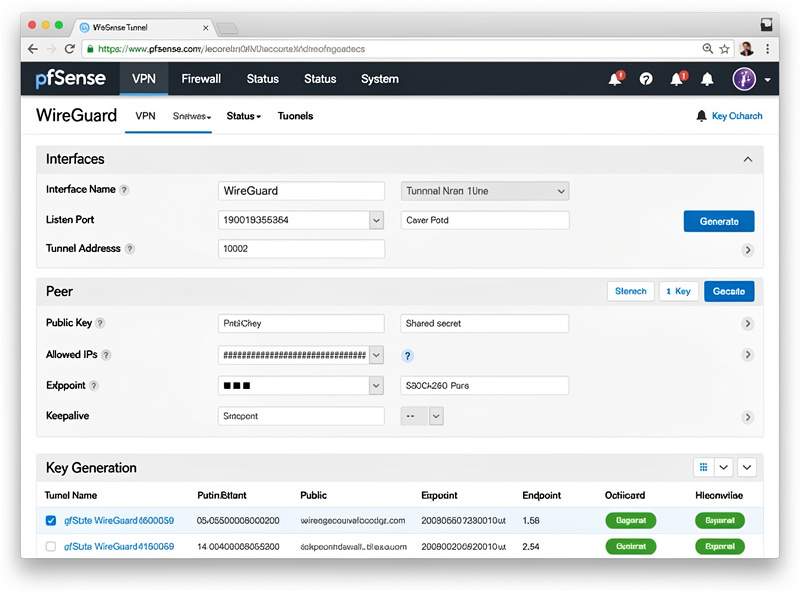Viewport: 800px width, 592px height.
Task: Click arrow icon on Allowed IPs row
Action: click(748, 355)
